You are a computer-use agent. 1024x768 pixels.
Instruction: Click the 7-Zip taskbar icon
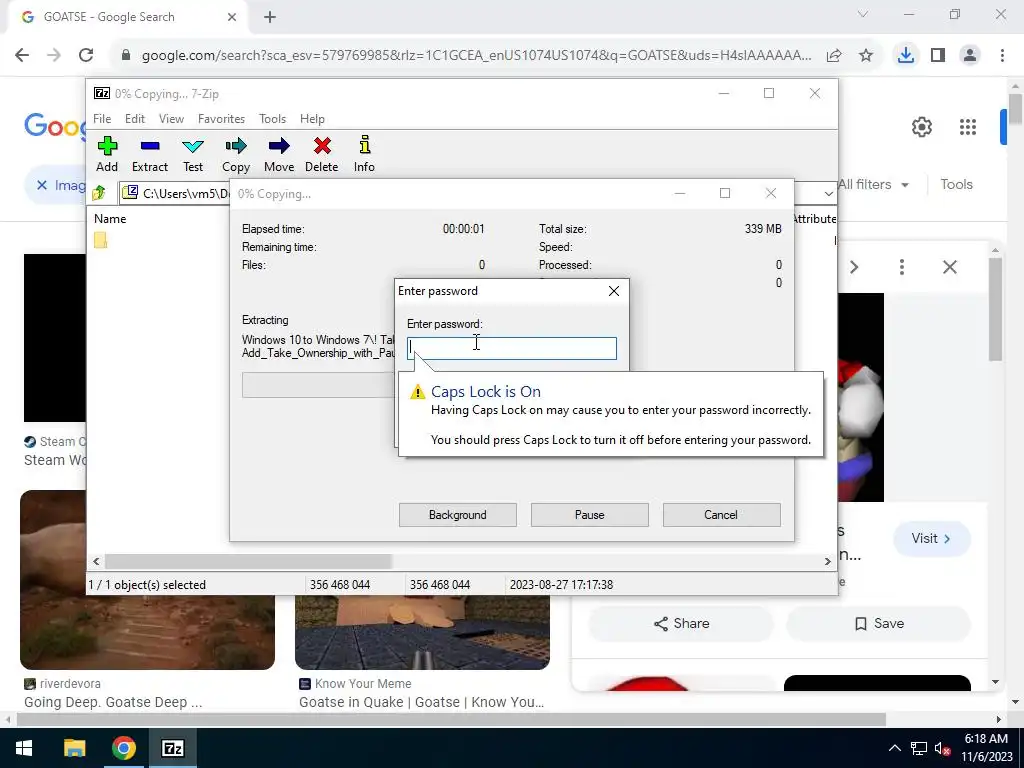172,748
